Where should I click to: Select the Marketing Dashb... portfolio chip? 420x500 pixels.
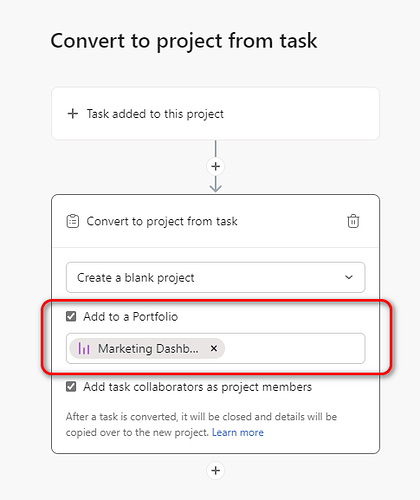tap(147, 349)
